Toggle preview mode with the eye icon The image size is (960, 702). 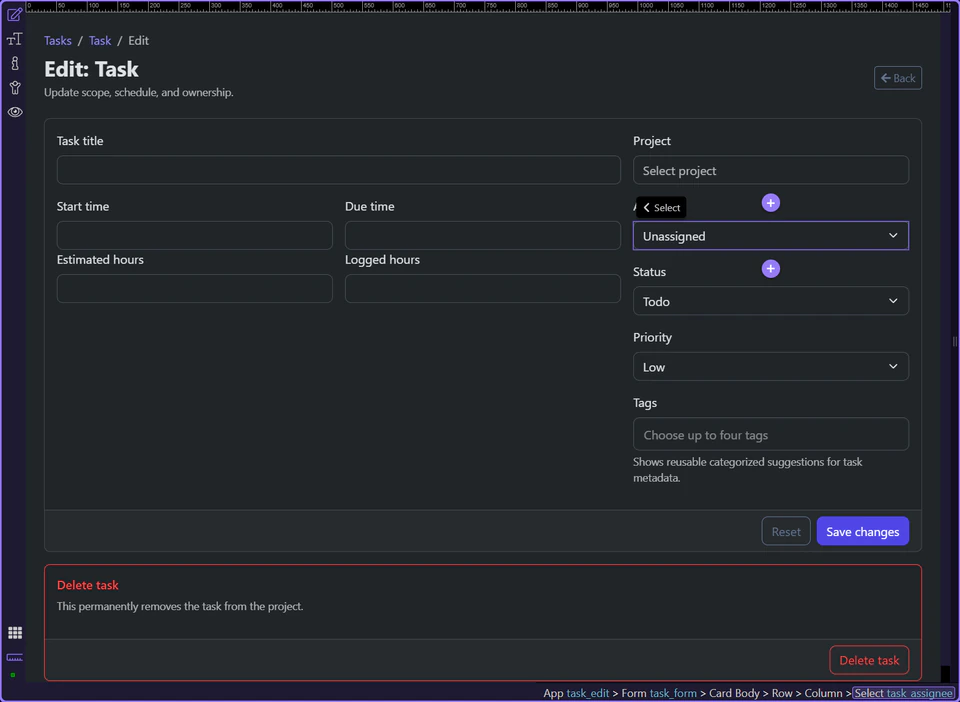point(14,111)
